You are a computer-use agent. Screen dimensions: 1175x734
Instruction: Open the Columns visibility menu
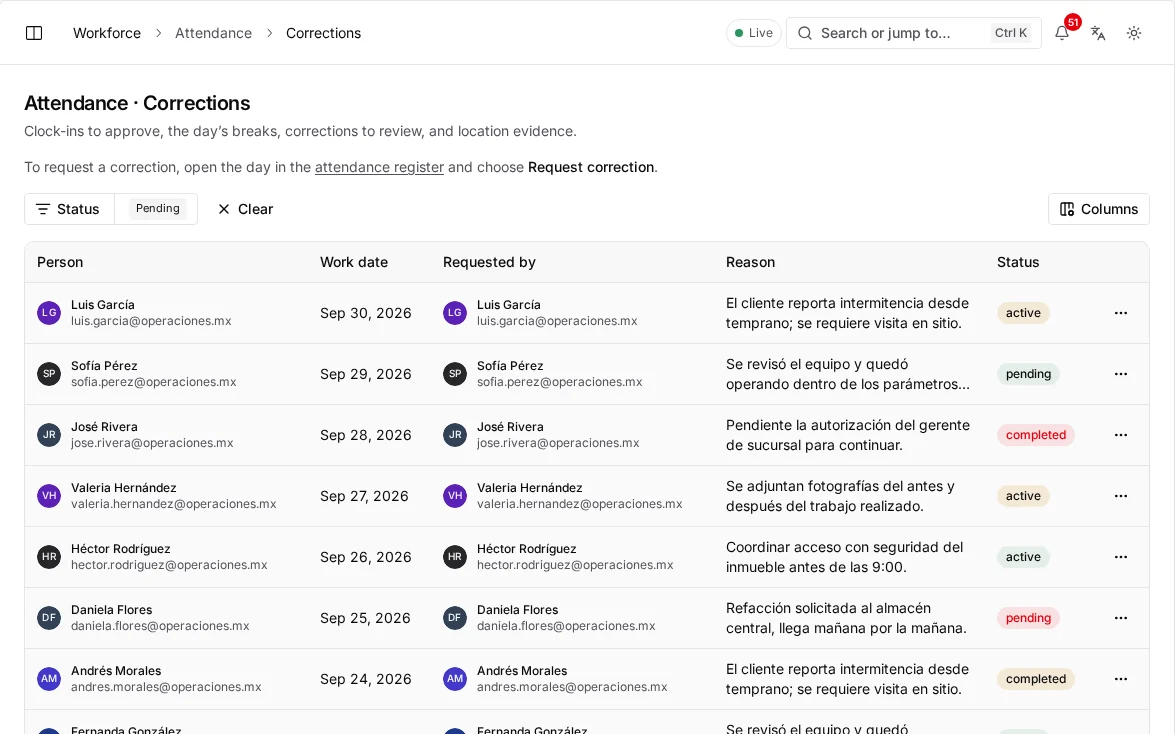pos(1099,209)
